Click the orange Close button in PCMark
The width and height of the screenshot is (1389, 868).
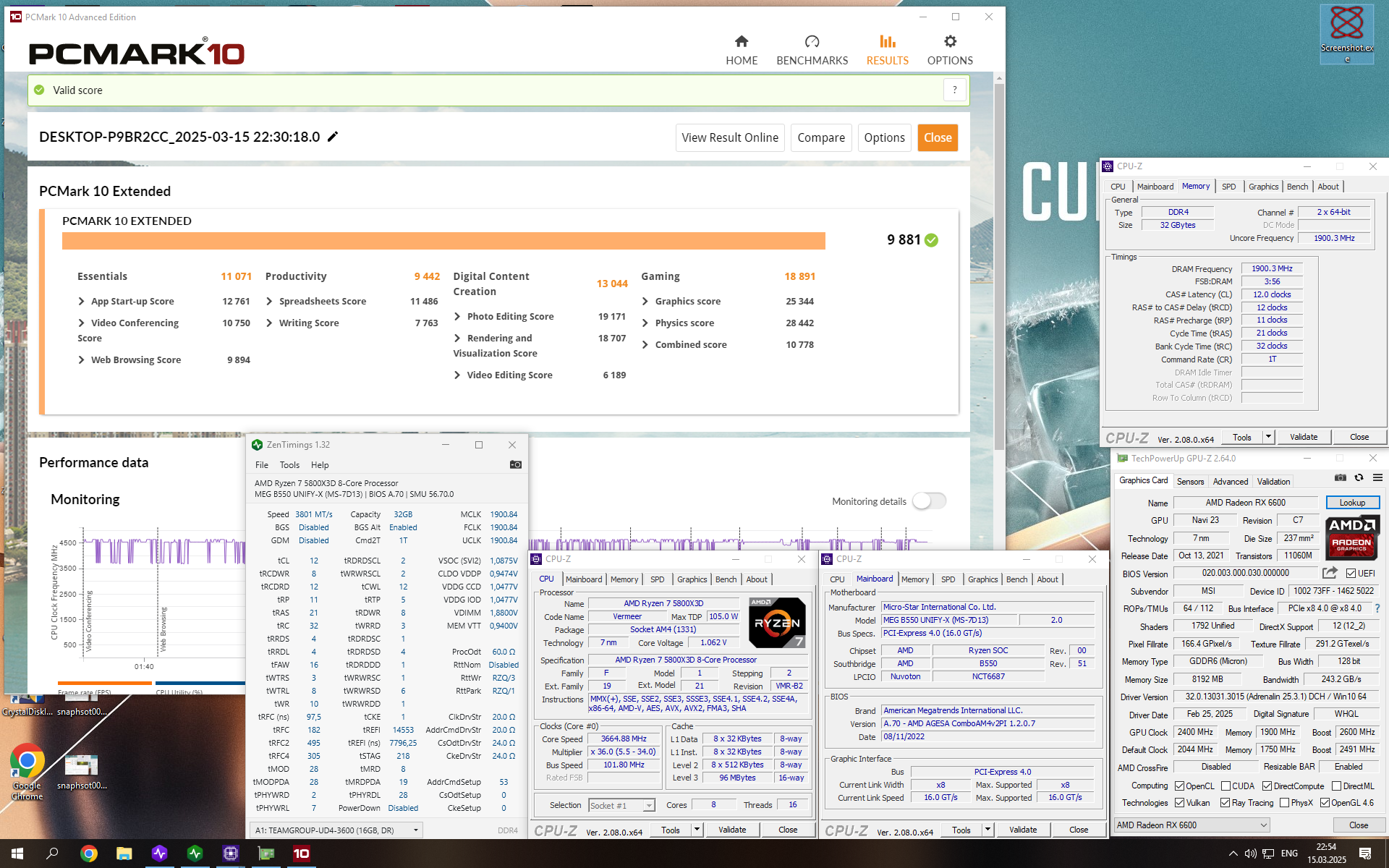938,137
